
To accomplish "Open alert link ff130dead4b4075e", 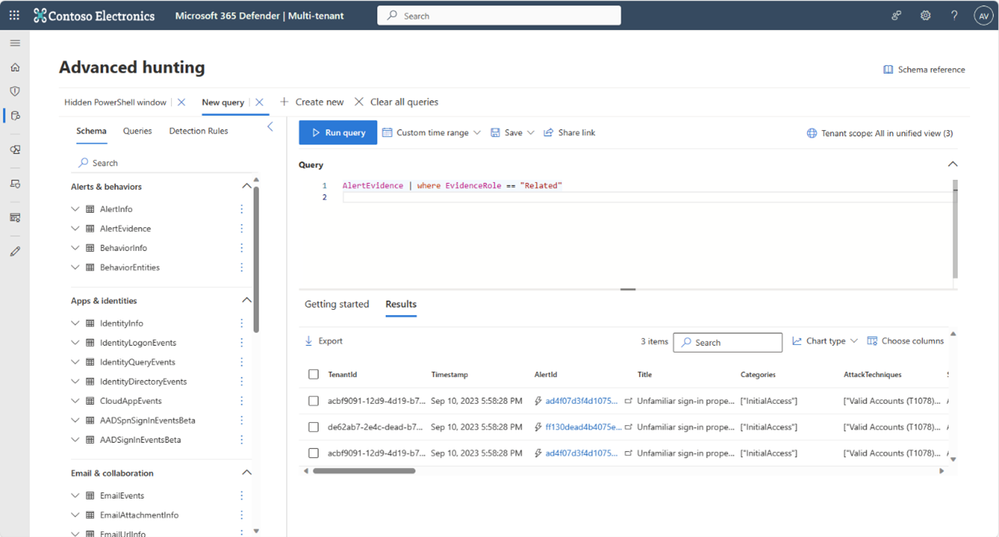I will click(x=582, y=427).
